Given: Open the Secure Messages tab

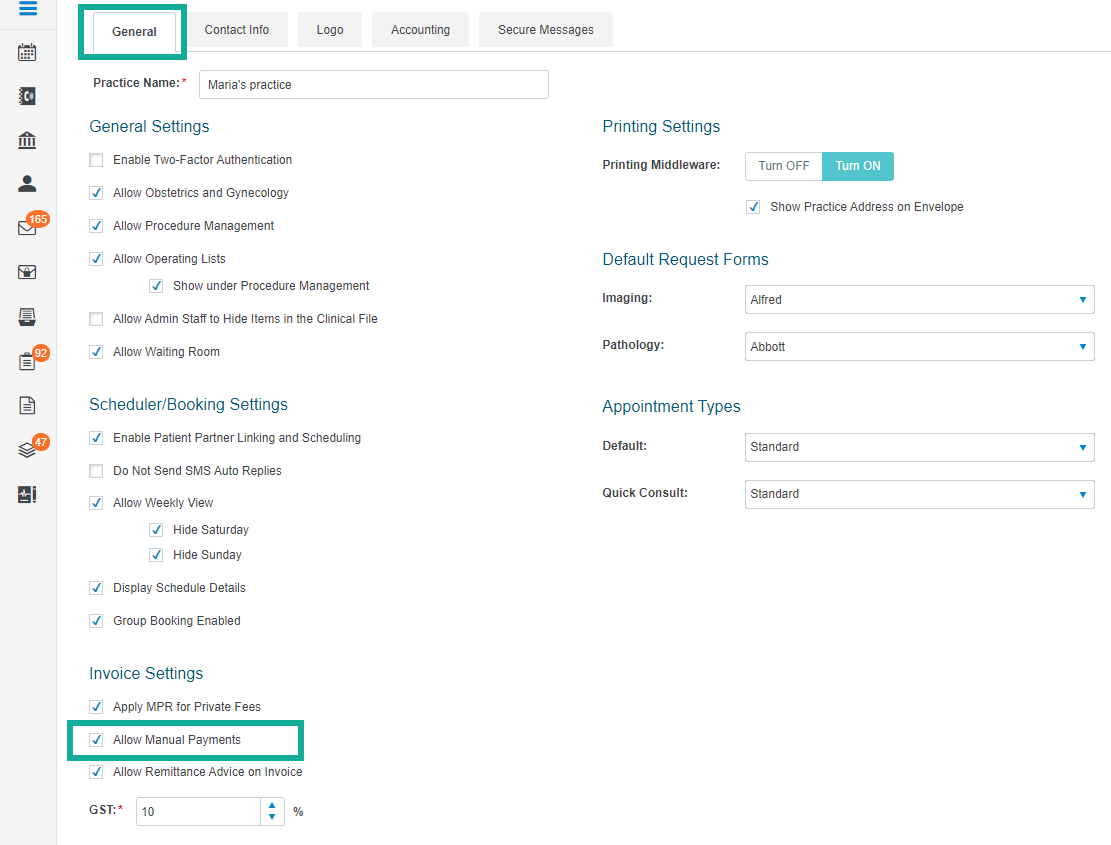Looking at the screenshot, I should click(x=546, y=30).
